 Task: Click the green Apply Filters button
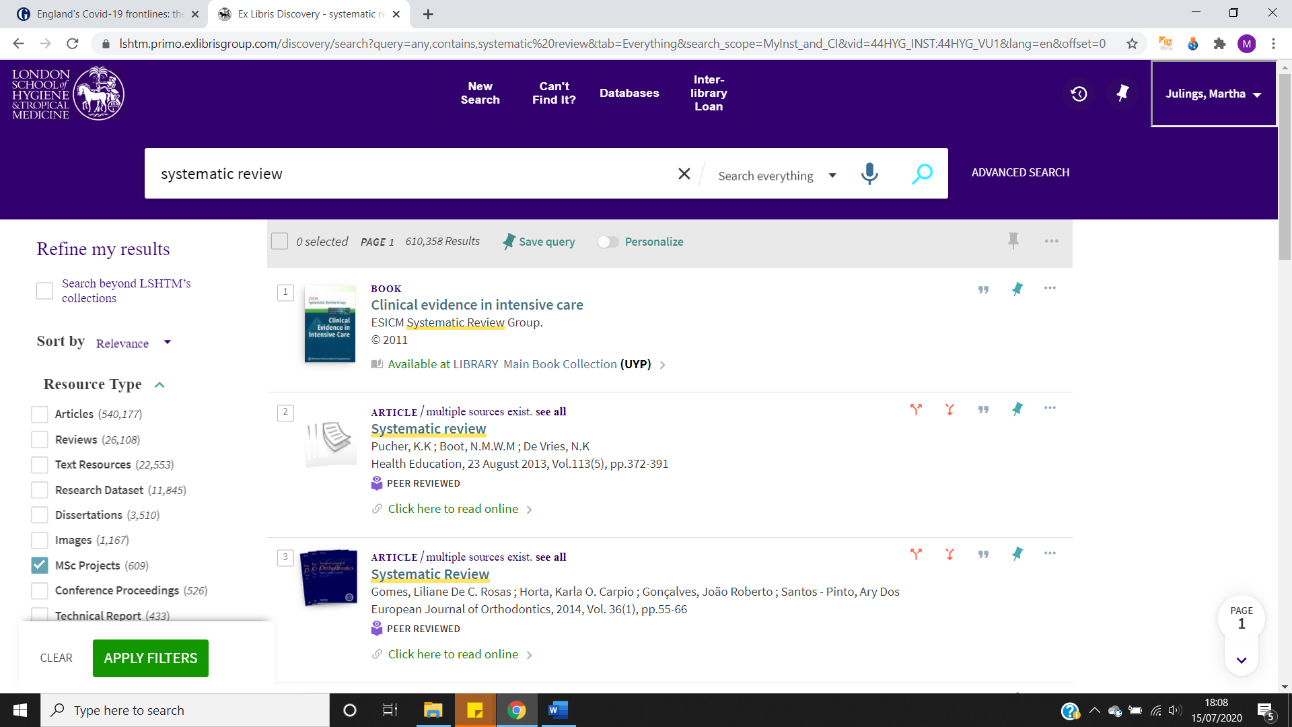150,658
